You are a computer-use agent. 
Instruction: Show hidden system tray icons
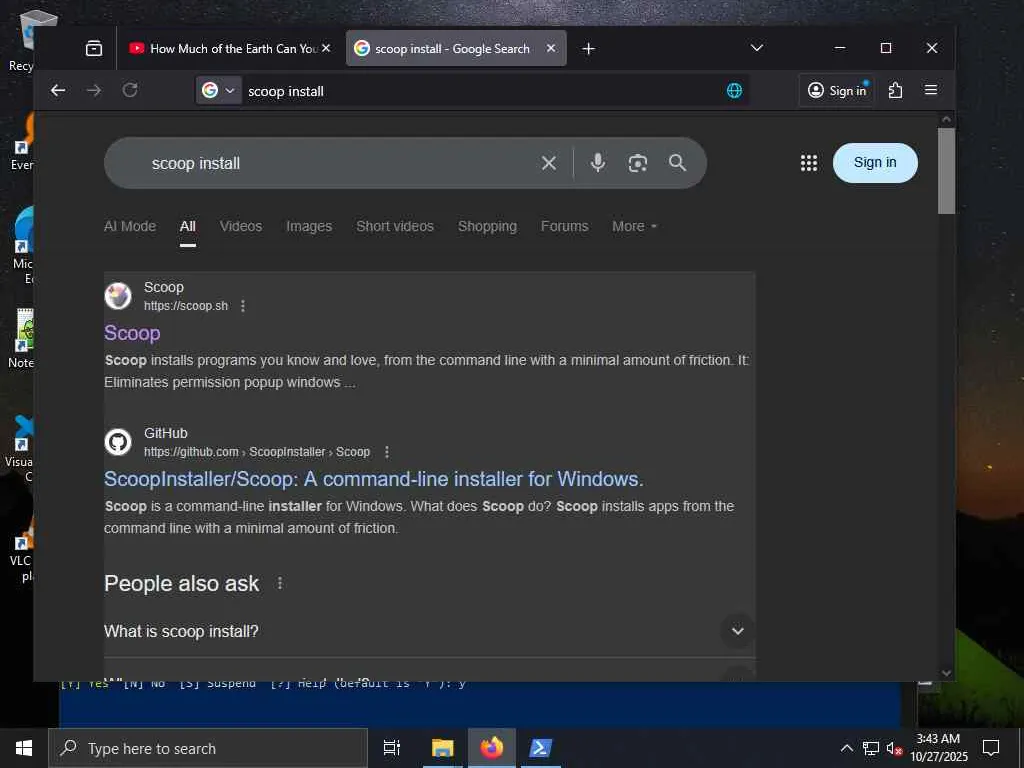point(846,748)
